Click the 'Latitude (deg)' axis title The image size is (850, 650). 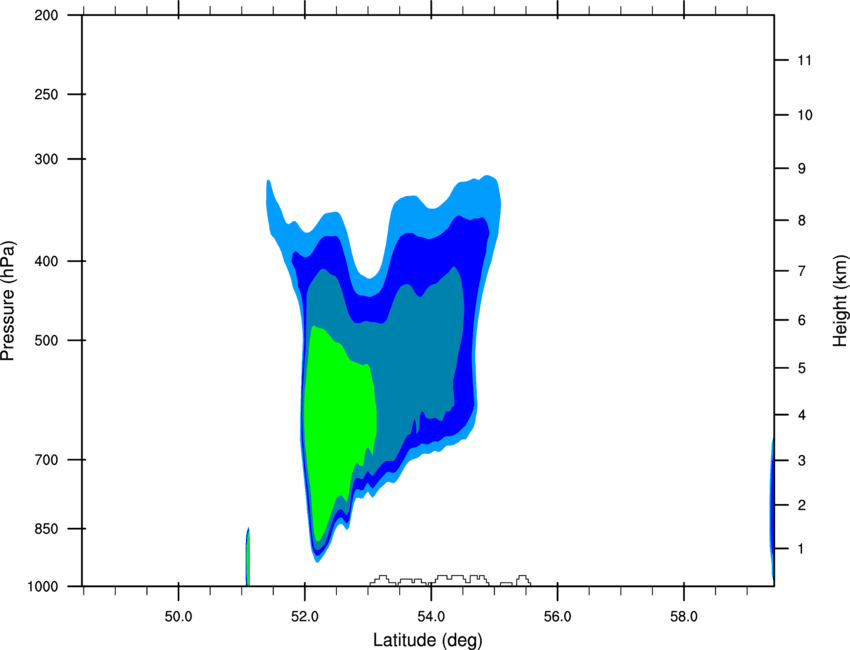(427, 640)
